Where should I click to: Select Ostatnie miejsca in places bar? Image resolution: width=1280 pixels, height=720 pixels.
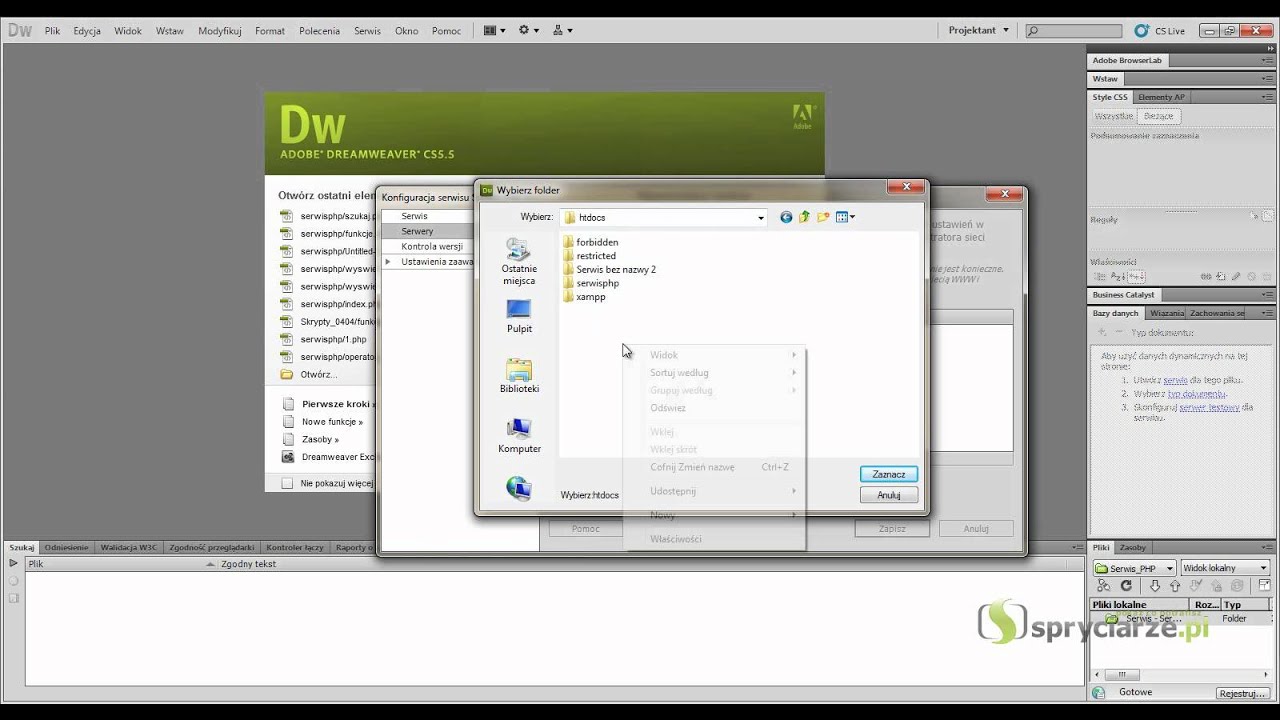pyautogui.click(x=519, y=262)
